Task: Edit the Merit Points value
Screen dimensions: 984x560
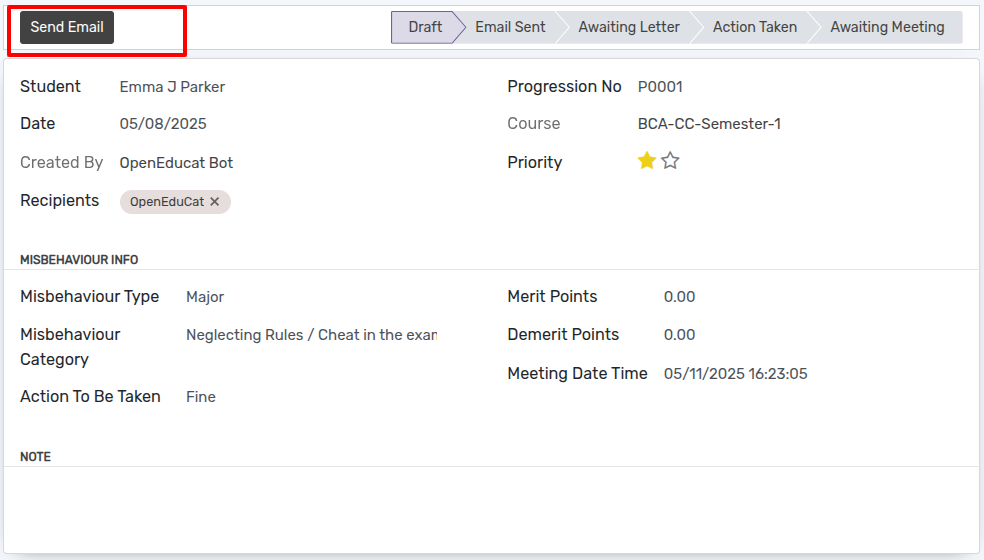Action: (x=680, y=297)
